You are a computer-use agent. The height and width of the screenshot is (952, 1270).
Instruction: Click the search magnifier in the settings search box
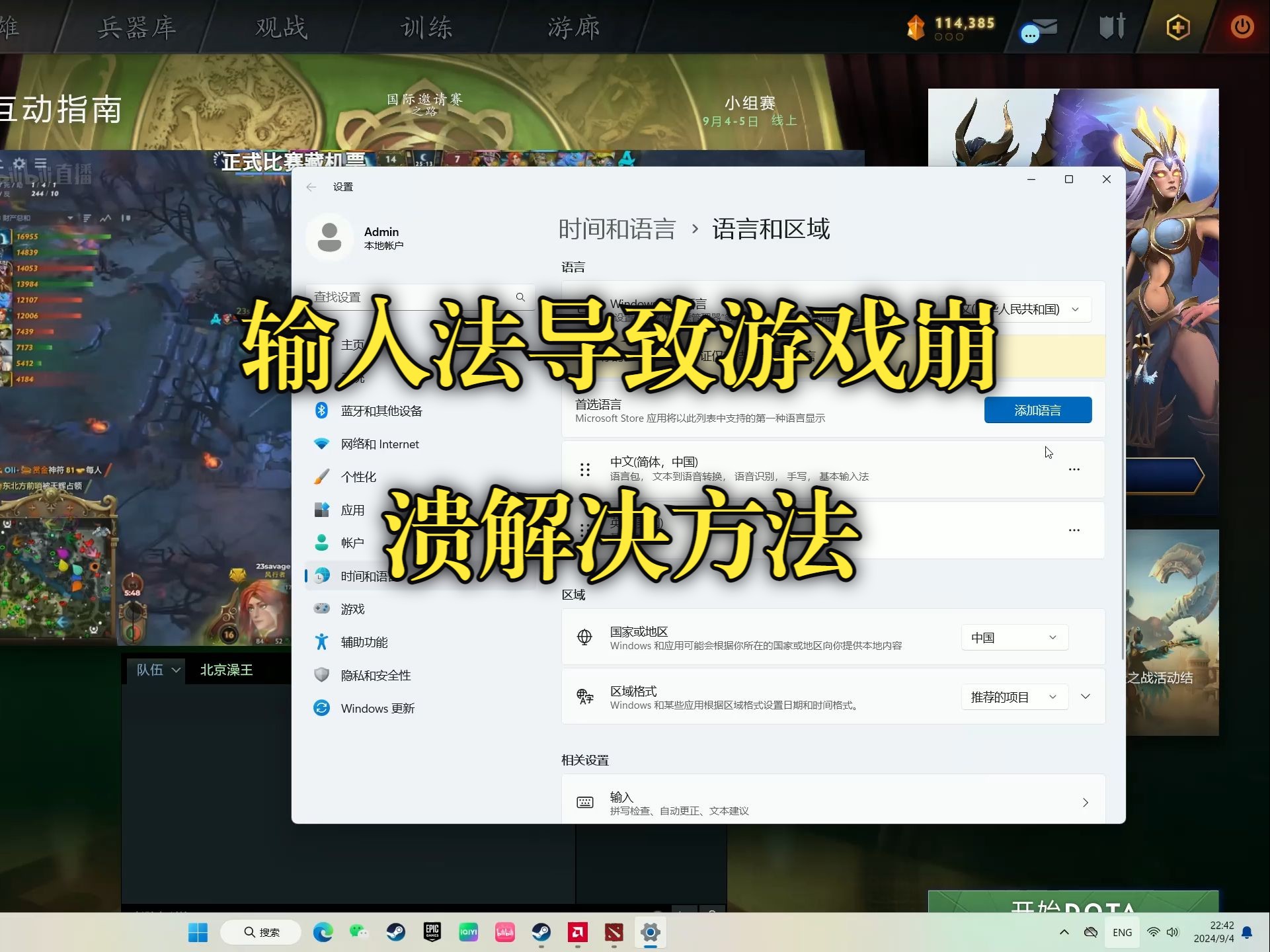[520, 297]
